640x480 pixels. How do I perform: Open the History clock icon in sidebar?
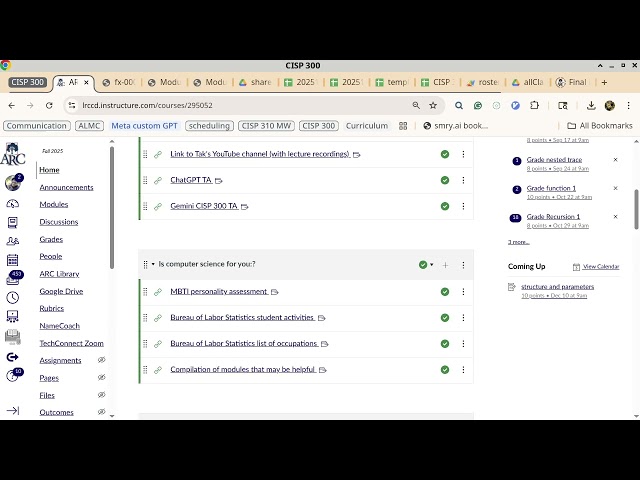coord(13,297)
